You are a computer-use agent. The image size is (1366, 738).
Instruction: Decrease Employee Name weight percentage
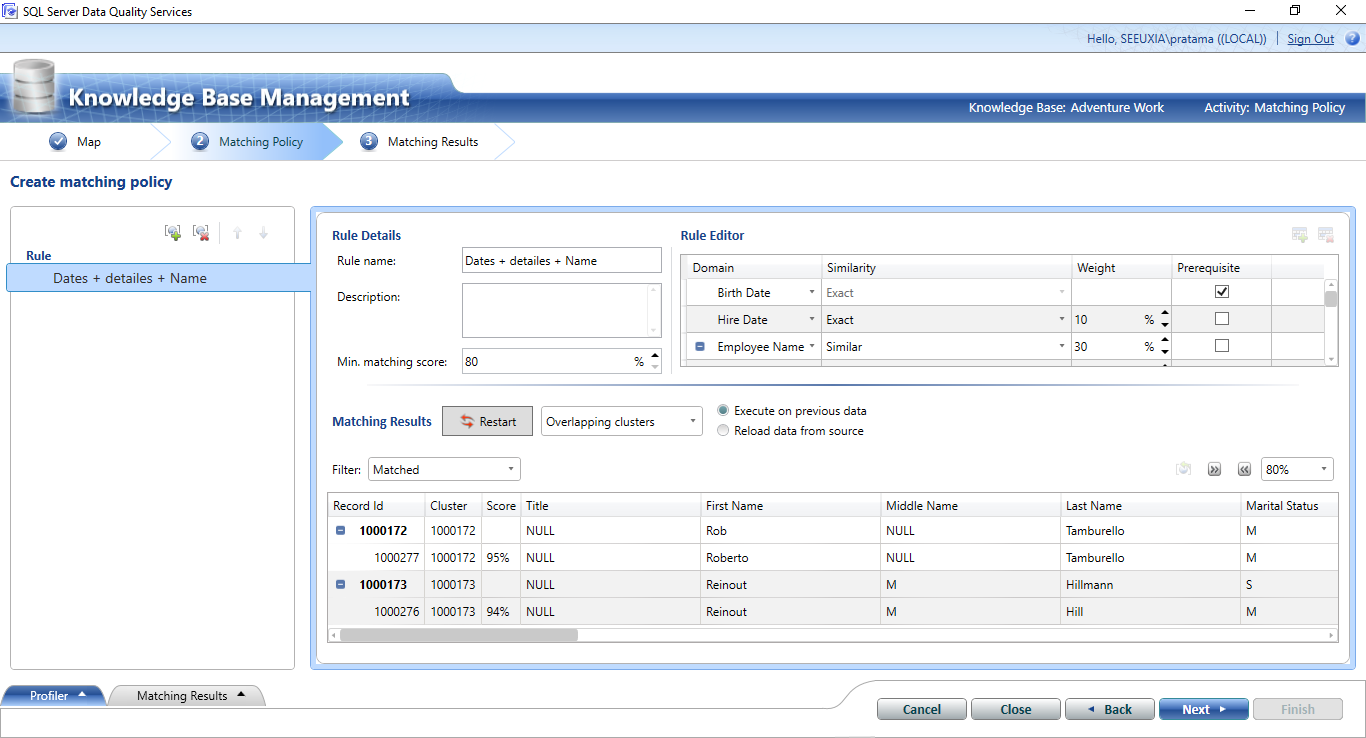1164,352
